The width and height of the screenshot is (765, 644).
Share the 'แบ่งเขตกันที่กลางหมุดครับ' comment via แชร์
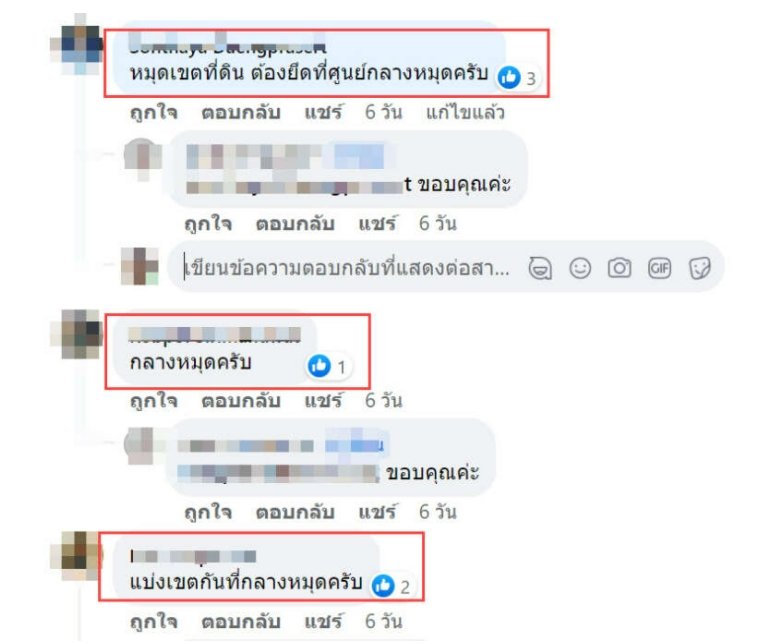[323, 621]
